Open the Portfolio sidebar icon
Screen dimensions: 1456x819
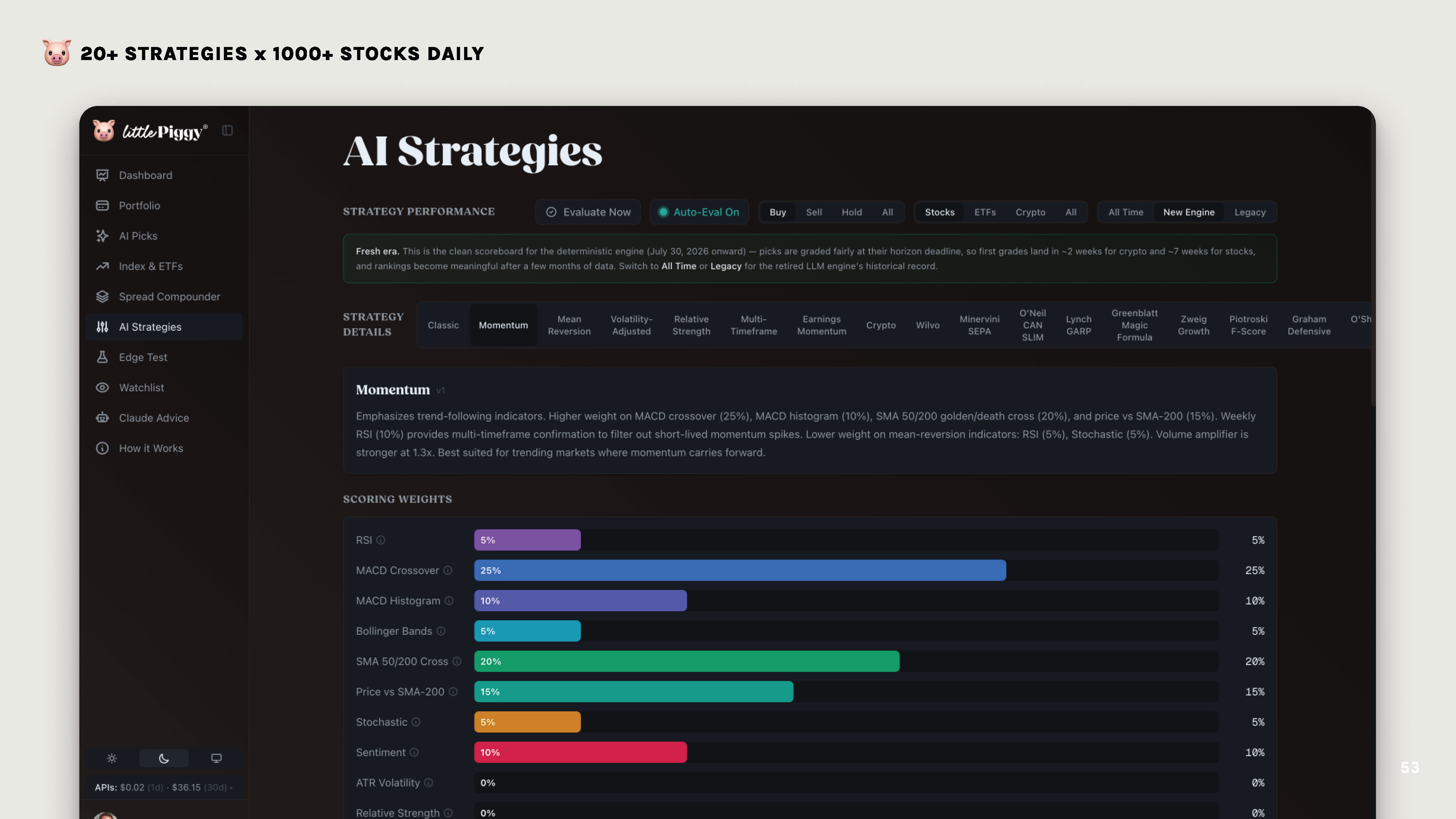point(102,206)
